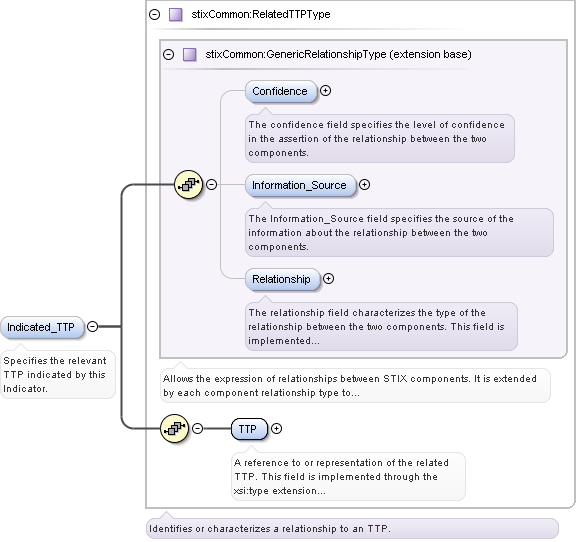Collapse the Indicated_TTP node

(x=92, y=326)
